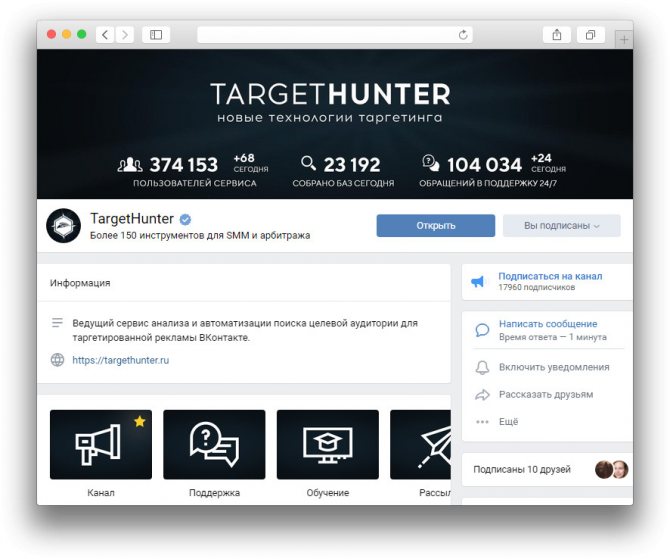Enable Включить уведомления
670x559 pixels.
click(554, 367)
